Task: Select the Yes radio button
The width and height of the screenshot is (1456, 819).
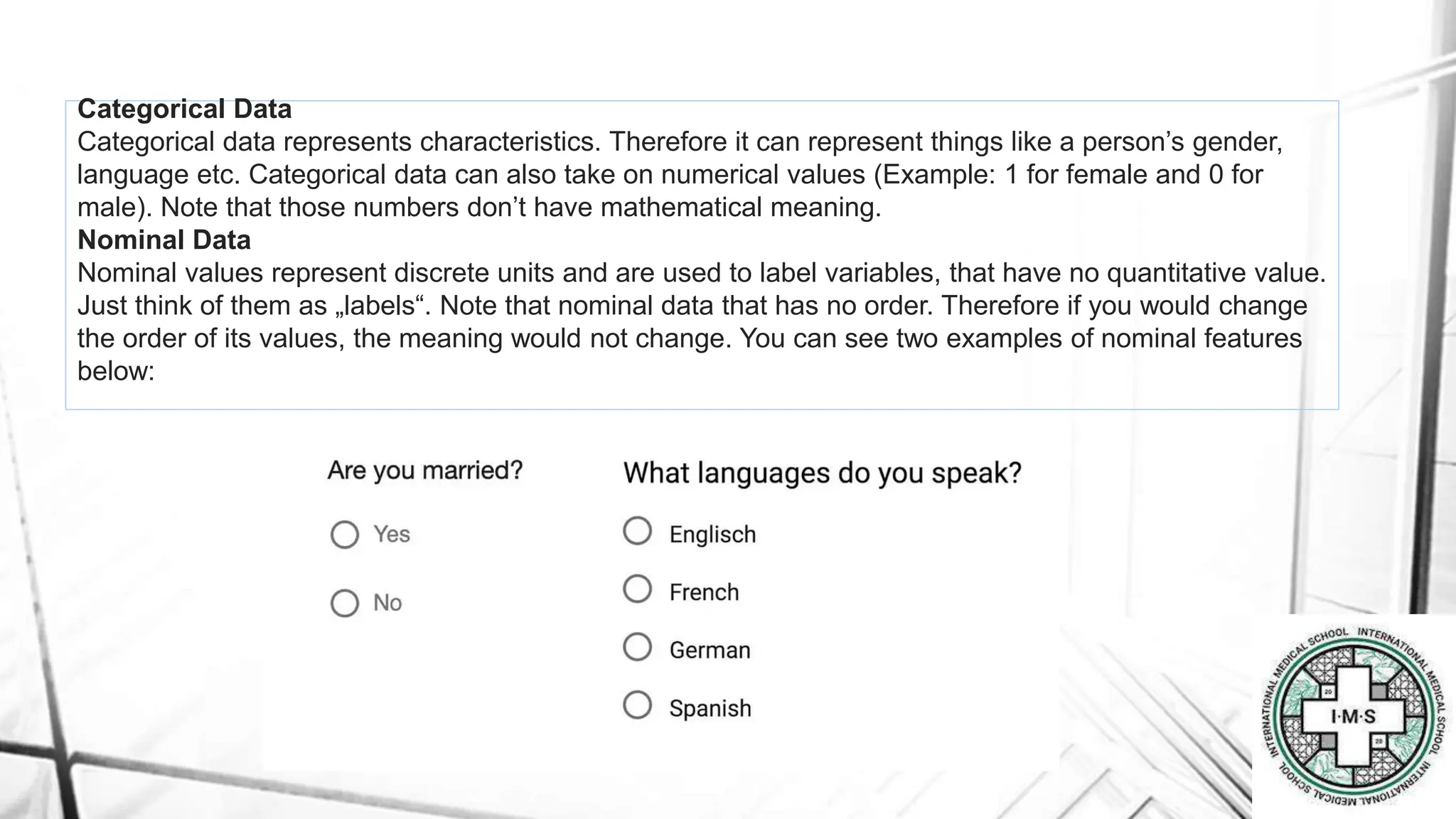Action: (345, 535)
